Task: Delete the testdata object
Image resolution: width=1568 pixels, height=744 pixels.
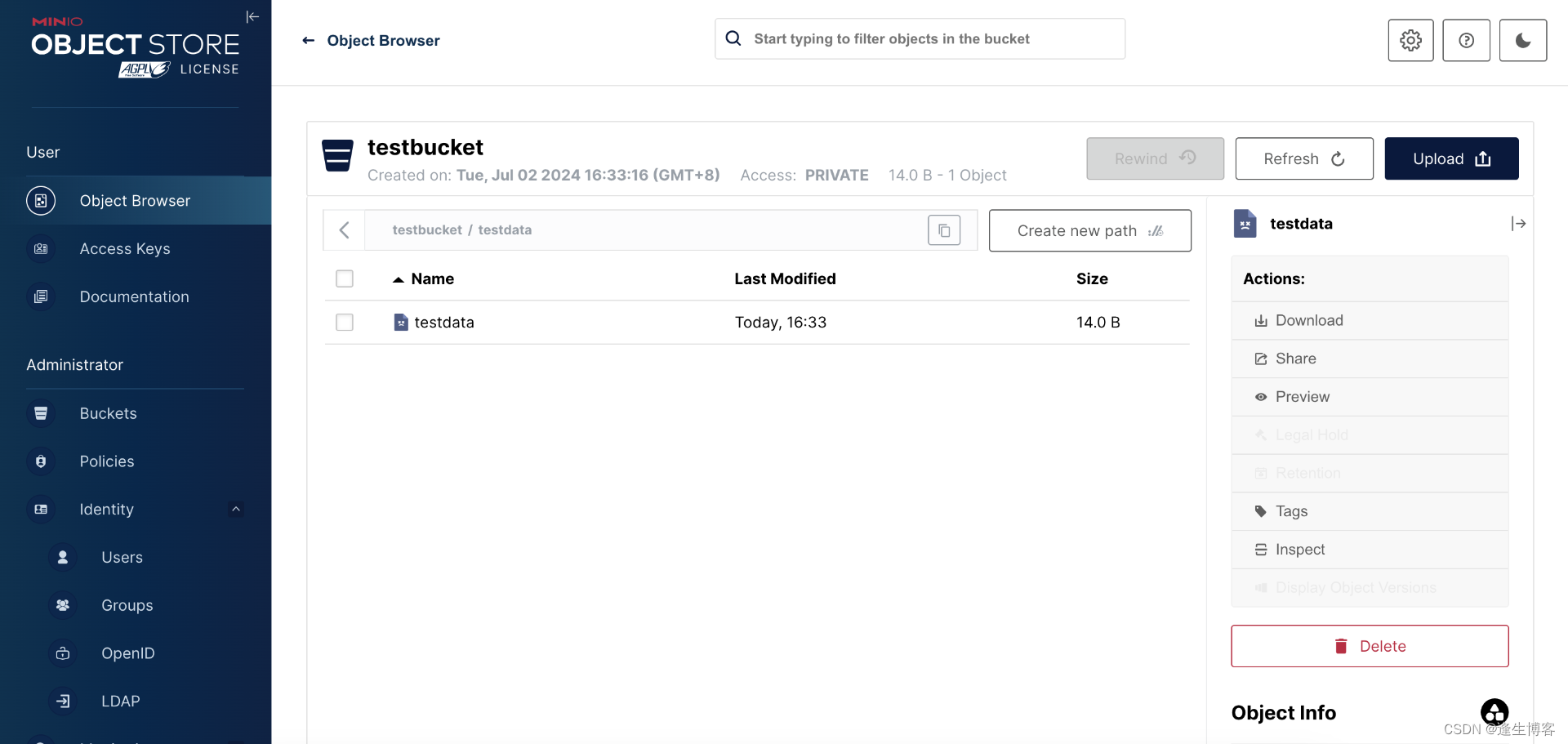Action: pos(1370,646)
